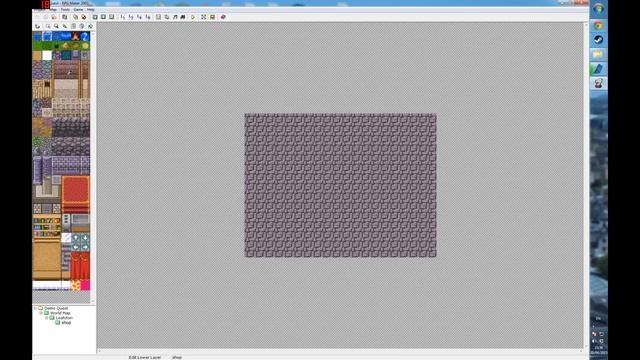Click 'Edit Lower Layer' status text
The height and width of the screenshot is (360, 640).
click(144, 357)
